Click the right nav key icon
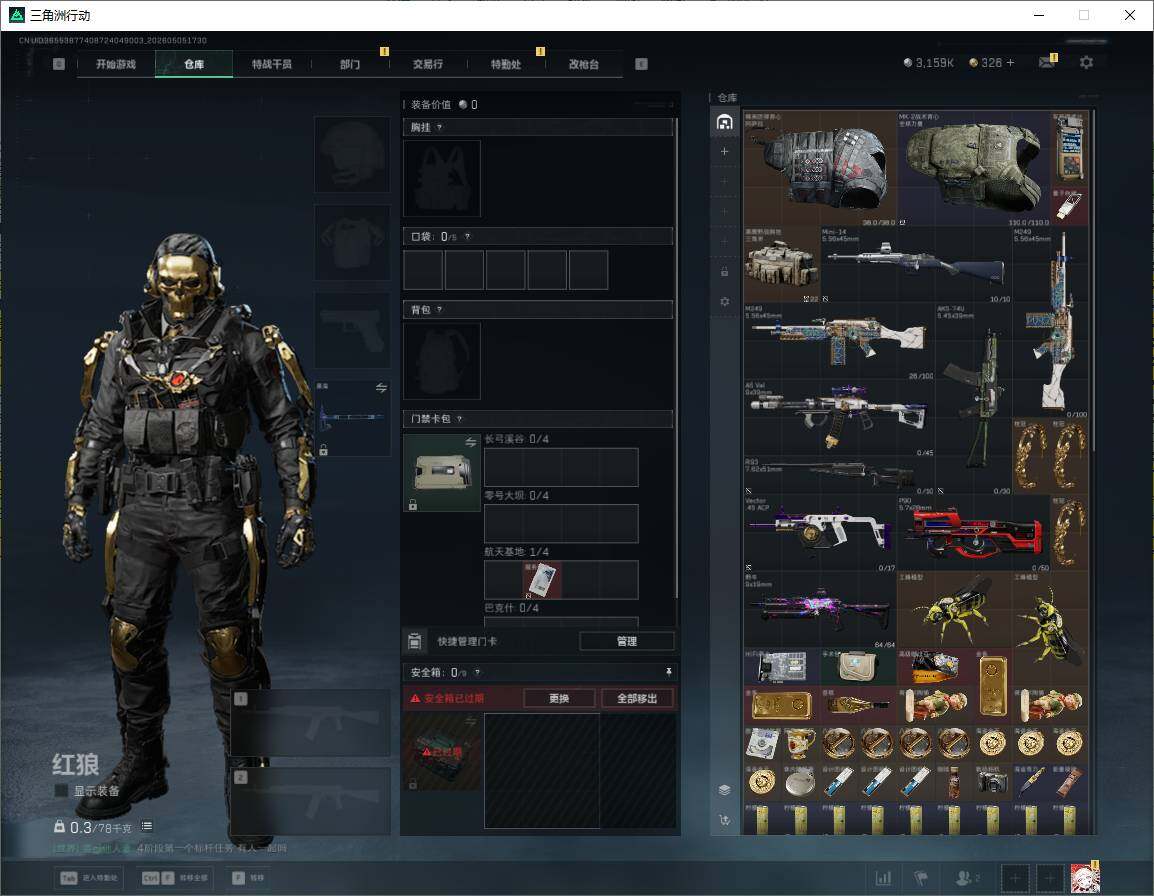The width and height of the screenshot is (1154, 896). click(641, 64)
